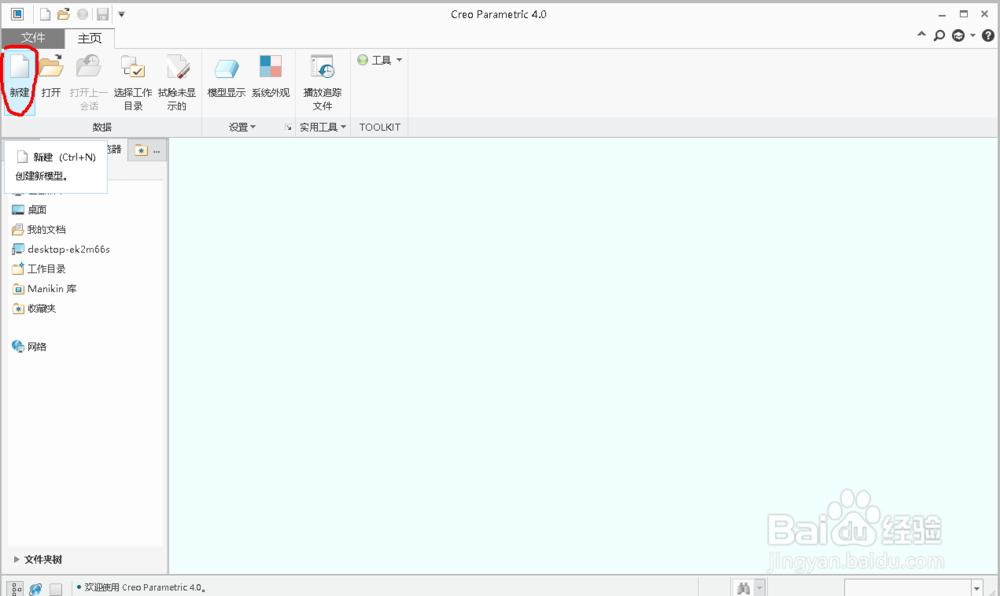
Task: Click the 打开 (Open) folder icon in ribbon
Action: [51, 67]
